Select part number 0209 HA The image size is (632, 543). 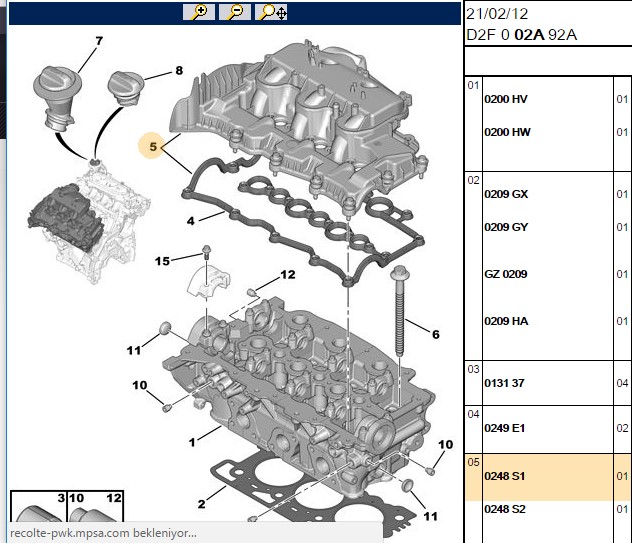coord(506,321)
